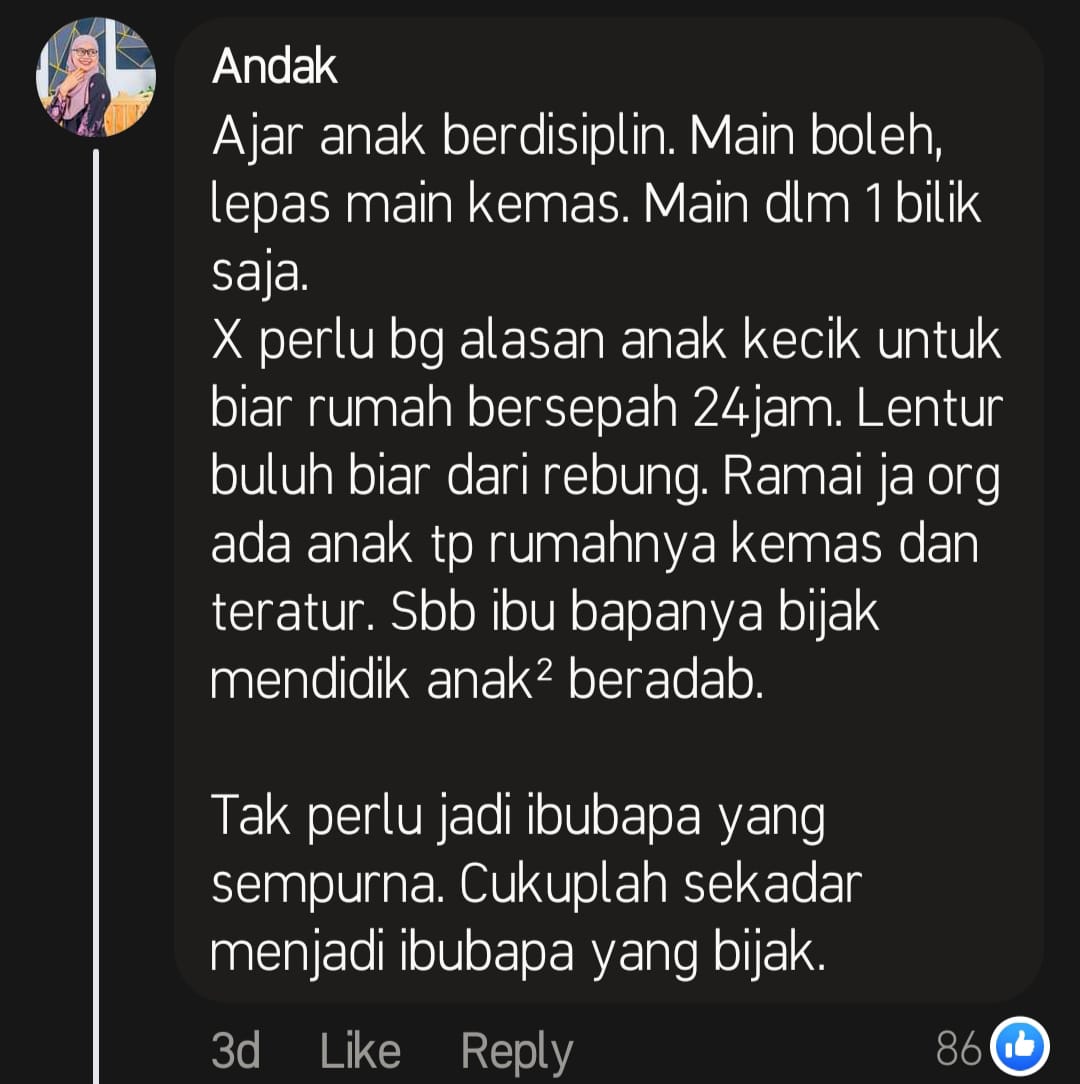Select the line 'biar rumah bersepah 24jam. Lentur'
This screenshot has height=1084, width=1080.
tap(606, 411)
